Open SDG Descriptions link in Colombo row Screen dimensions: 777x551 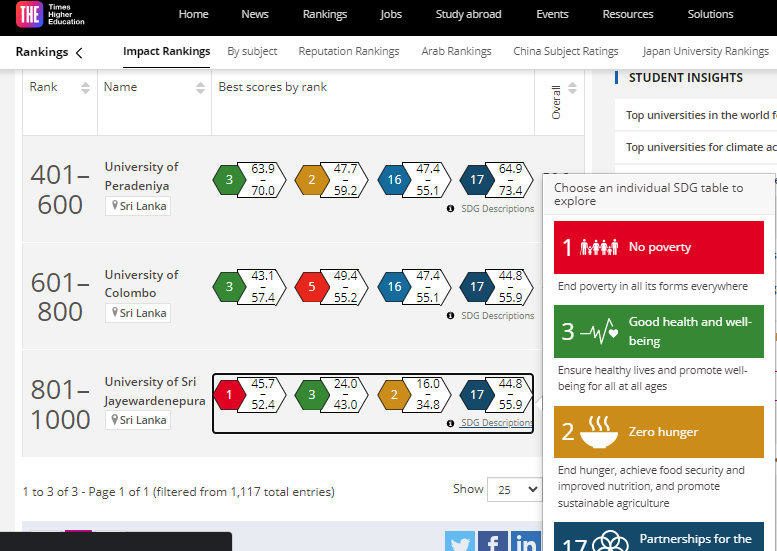[498, 316]
